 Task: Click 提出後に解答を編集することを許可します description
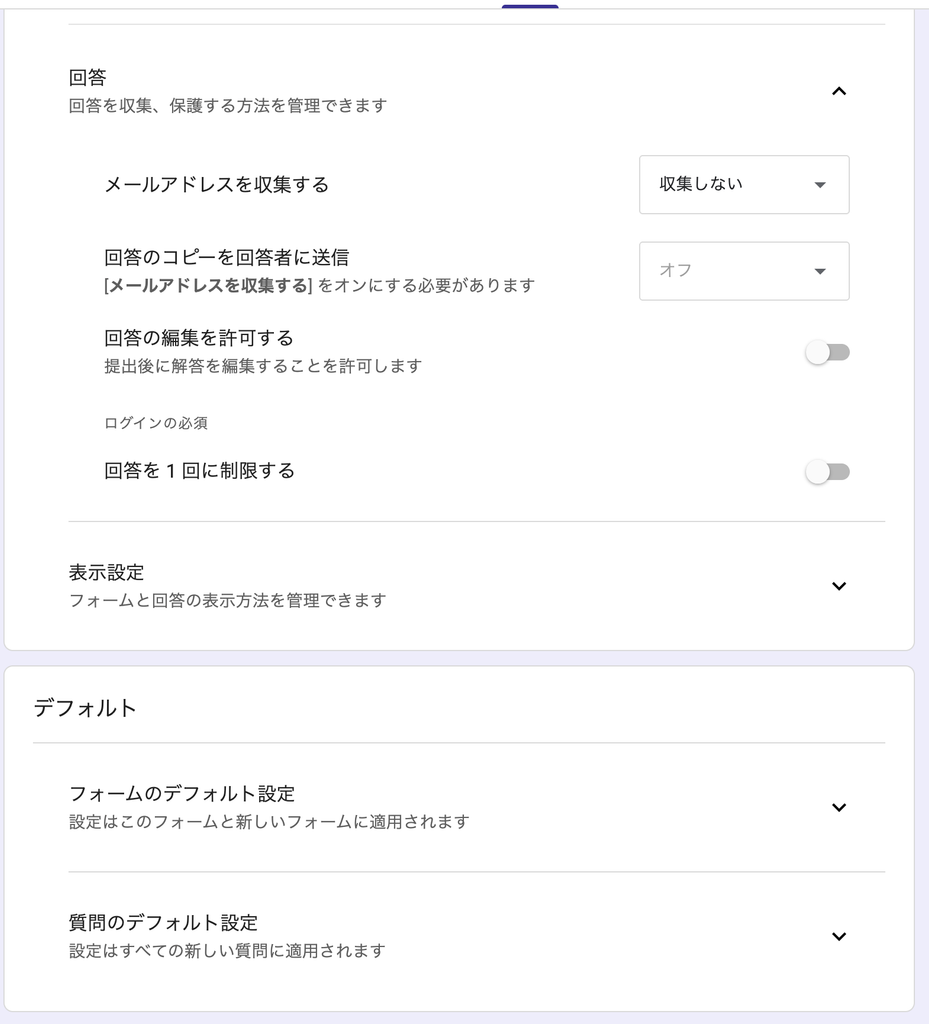263,366
